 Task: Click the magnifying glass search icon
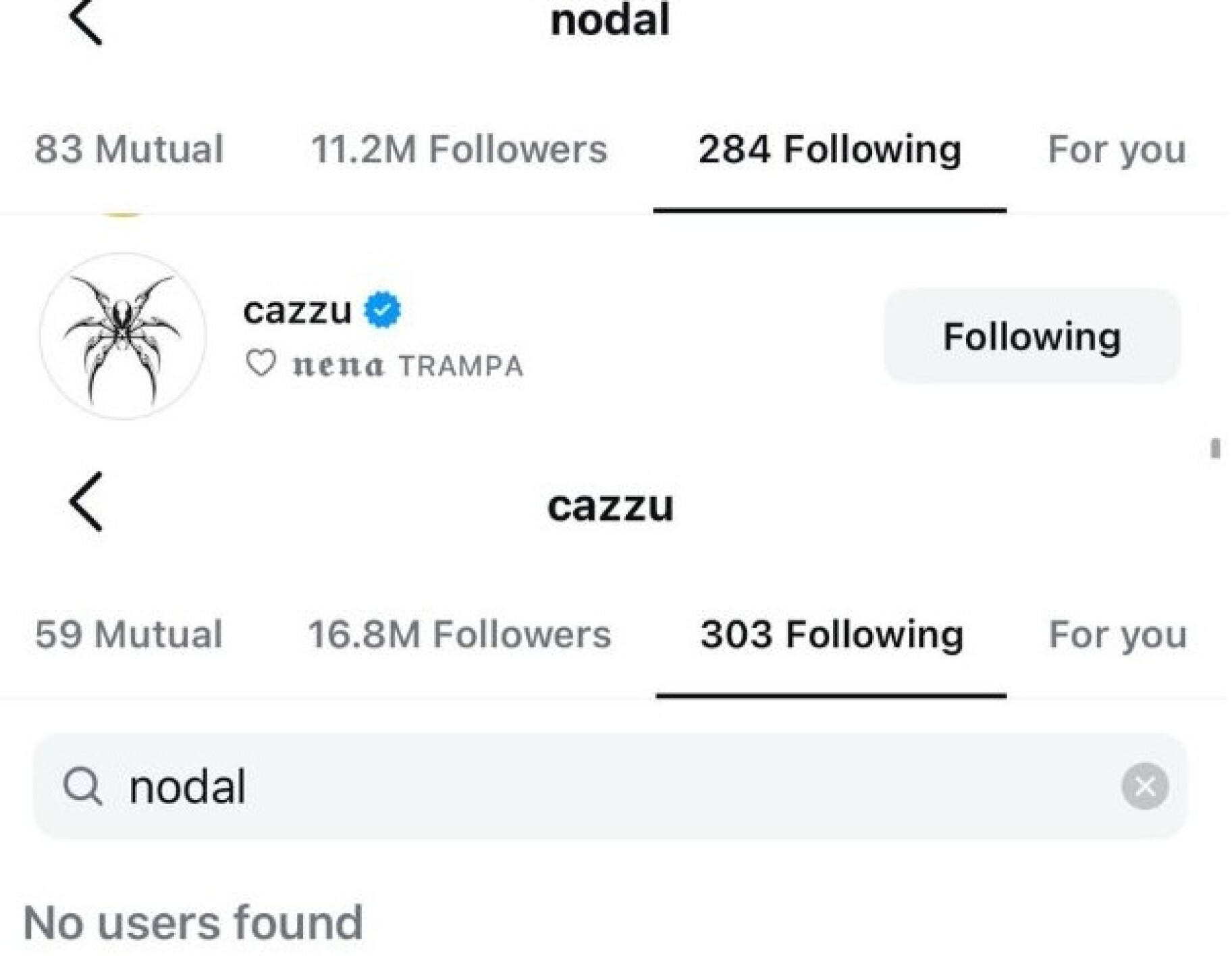[82, 786]
